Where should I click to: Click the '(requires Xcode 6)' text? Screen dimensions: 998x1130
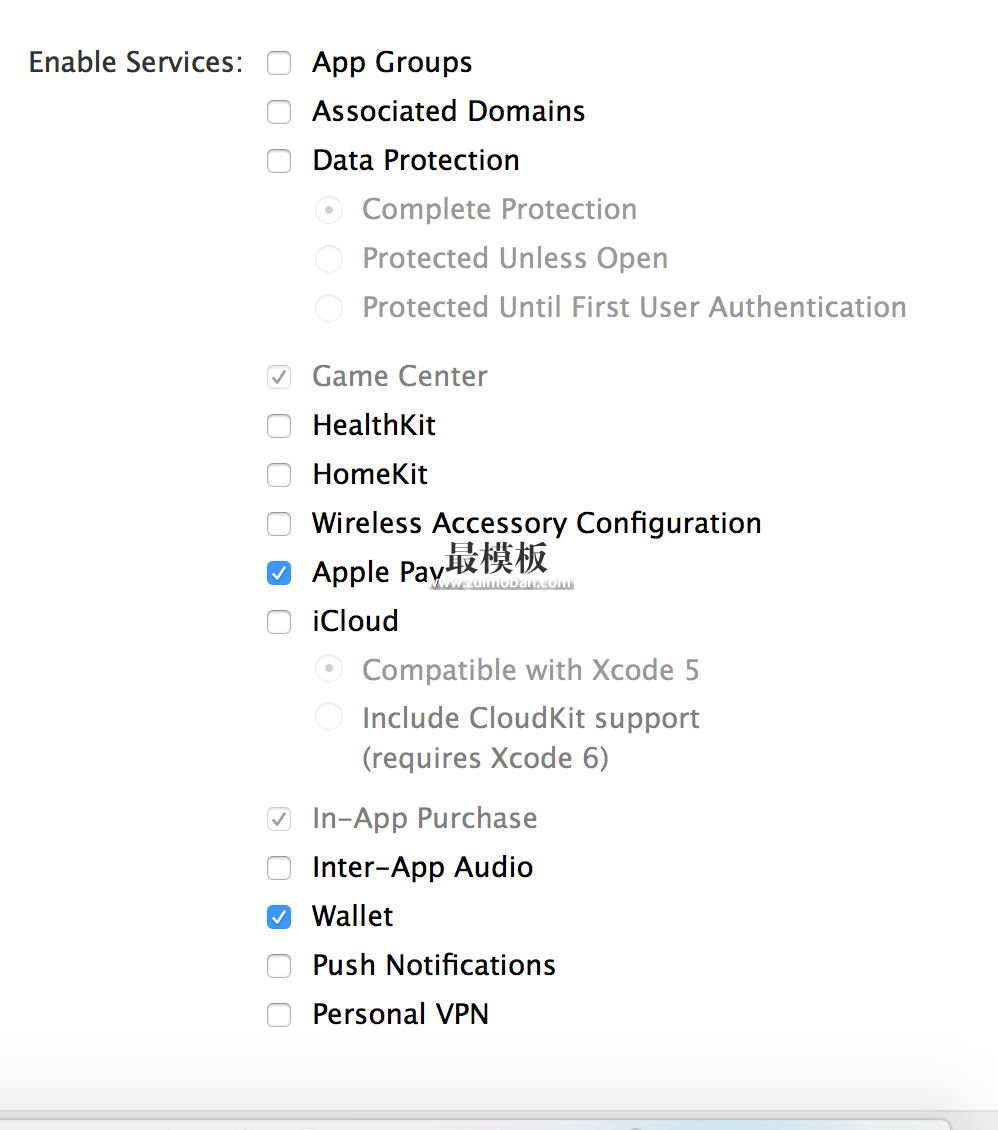pos(485,758)
